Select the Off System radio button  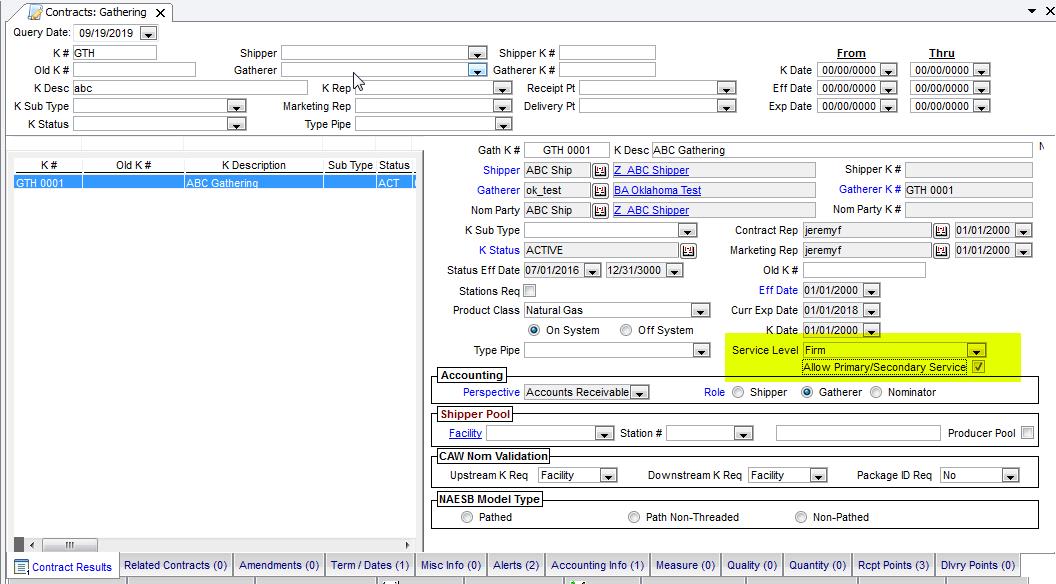tap(626, 330)
